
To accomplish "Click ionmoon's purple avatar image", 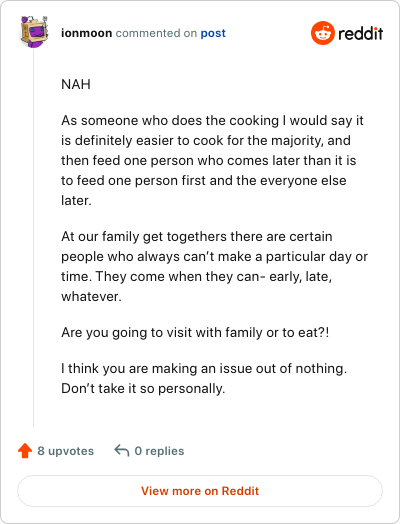I will pos(34,32).
